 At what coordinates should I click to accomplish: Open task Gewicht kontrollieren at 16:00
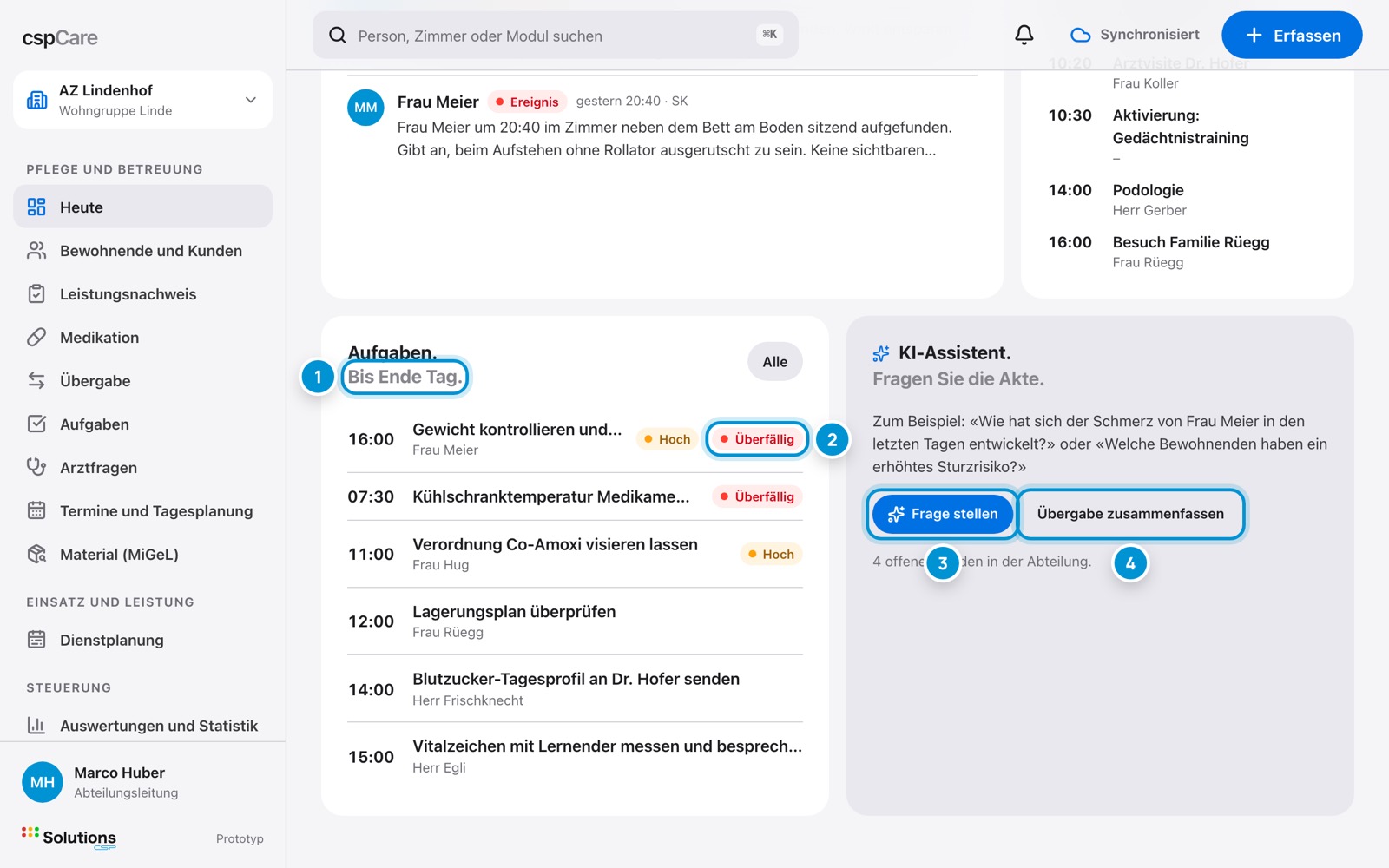point(575,439)
